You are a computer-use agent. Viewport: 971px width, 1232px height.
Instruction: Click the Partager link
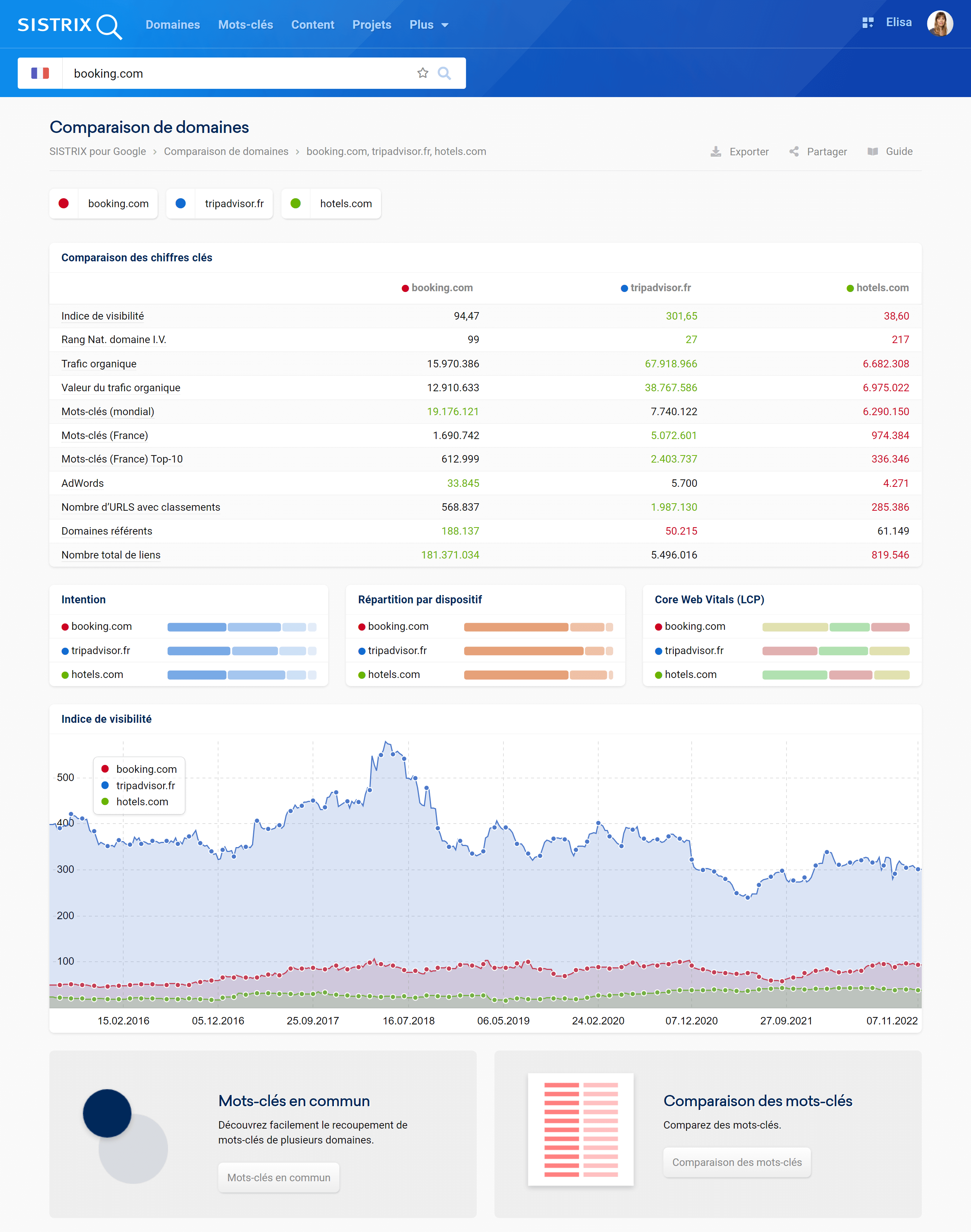click(818, 152)
